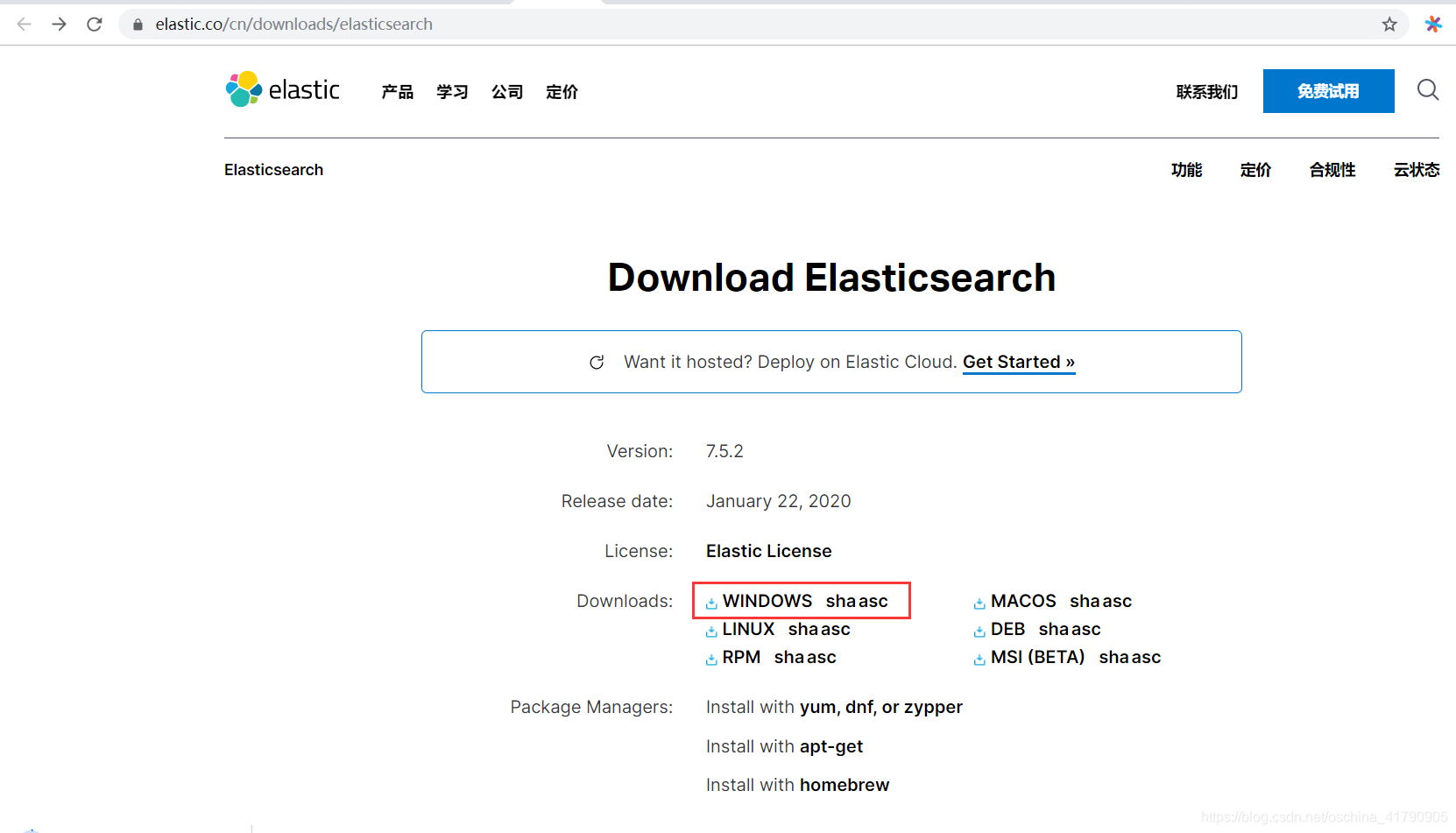Viewport: 1456px width, 833px height.
Task: Open the asc link for LINUX
Action: 836,629
